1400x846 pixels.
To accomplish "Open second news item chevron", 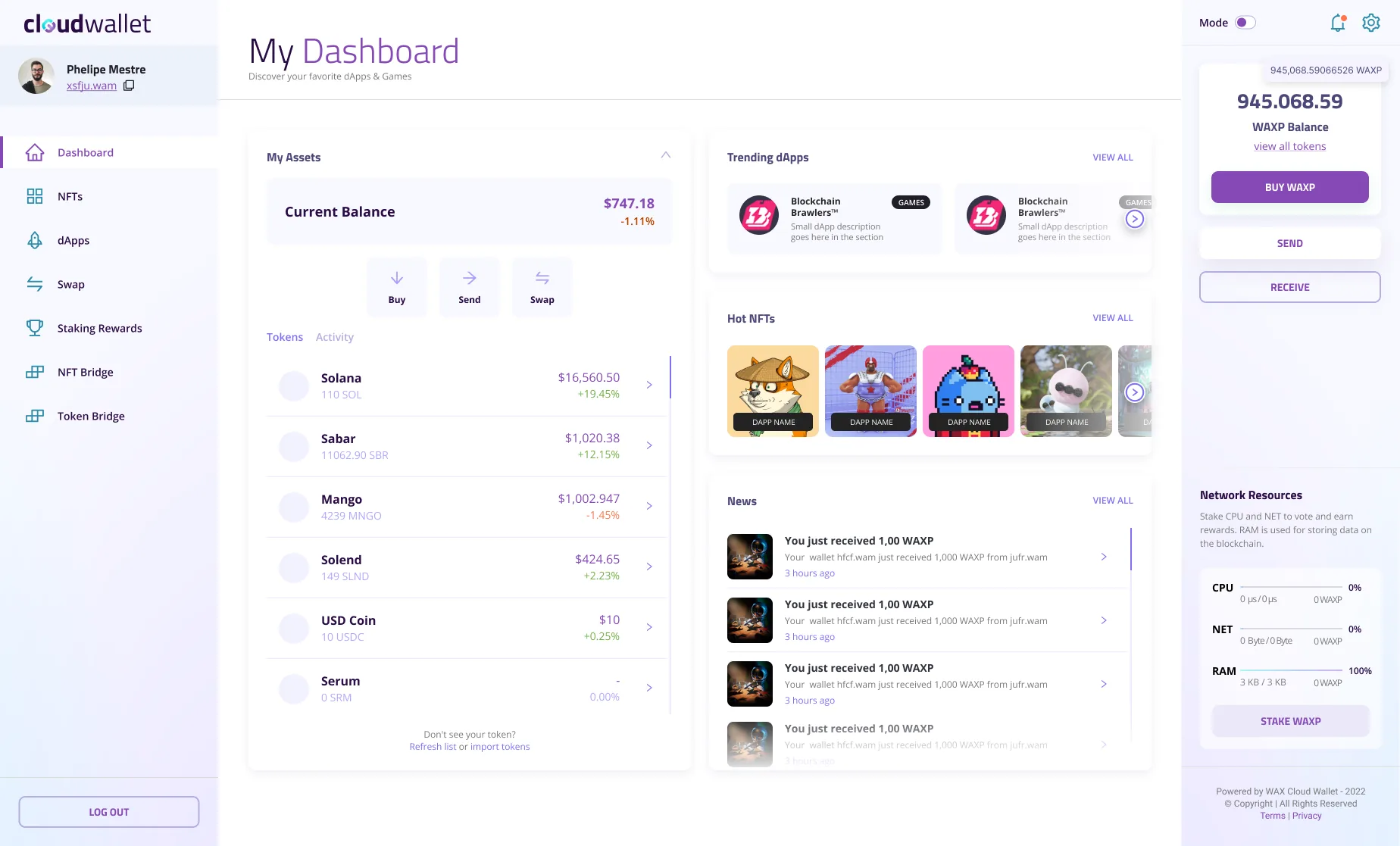I will (1104, 620).
